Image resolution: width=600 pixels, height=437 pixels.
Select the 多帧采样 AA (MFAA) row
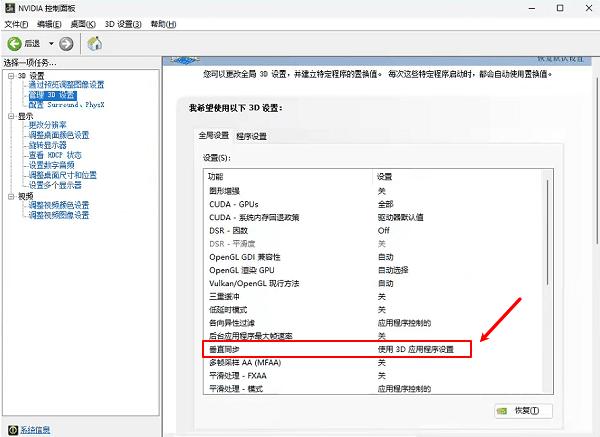[374, 362]
